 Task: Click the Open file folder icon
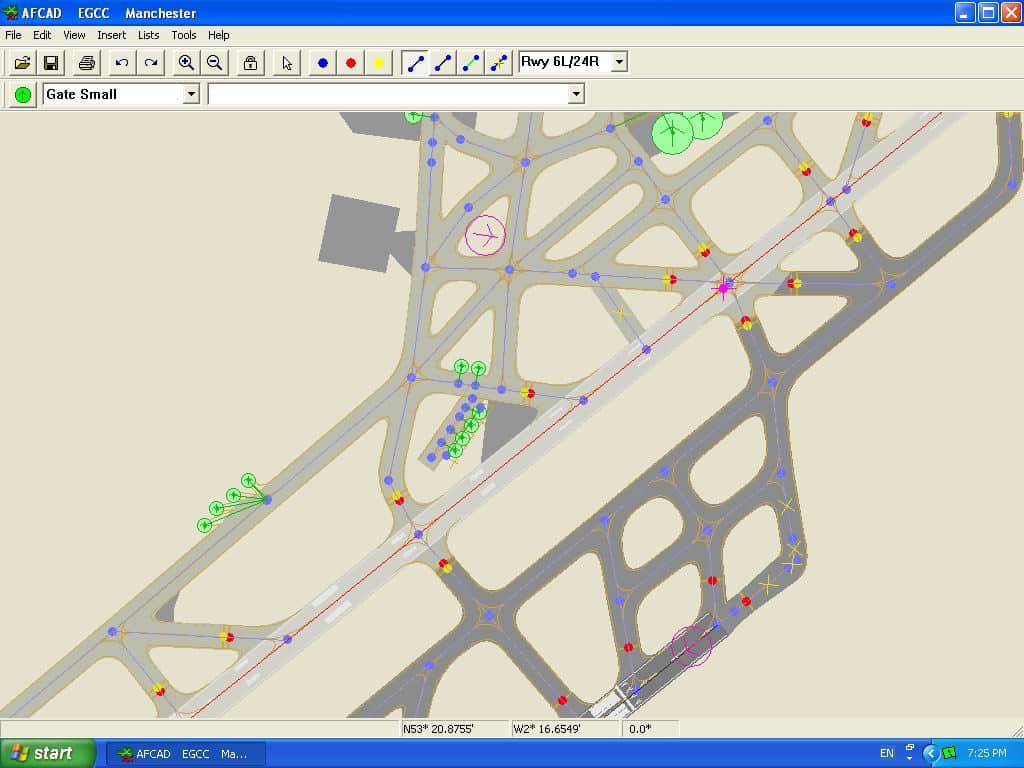point(22,63)
